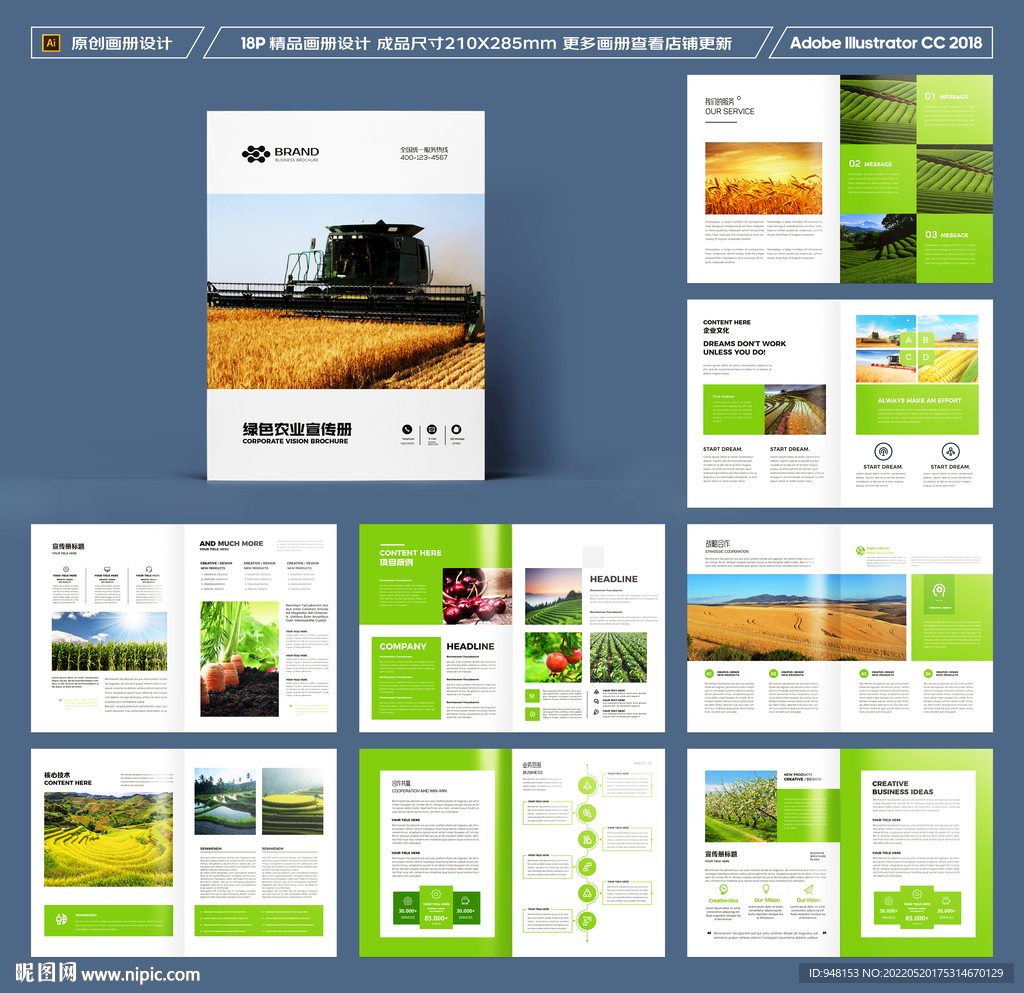Screen dimensions: 1024x993
Task: Click DREAMS DON'T WORK UNLESS YOU DO! heading
Action: click(744, 348)
